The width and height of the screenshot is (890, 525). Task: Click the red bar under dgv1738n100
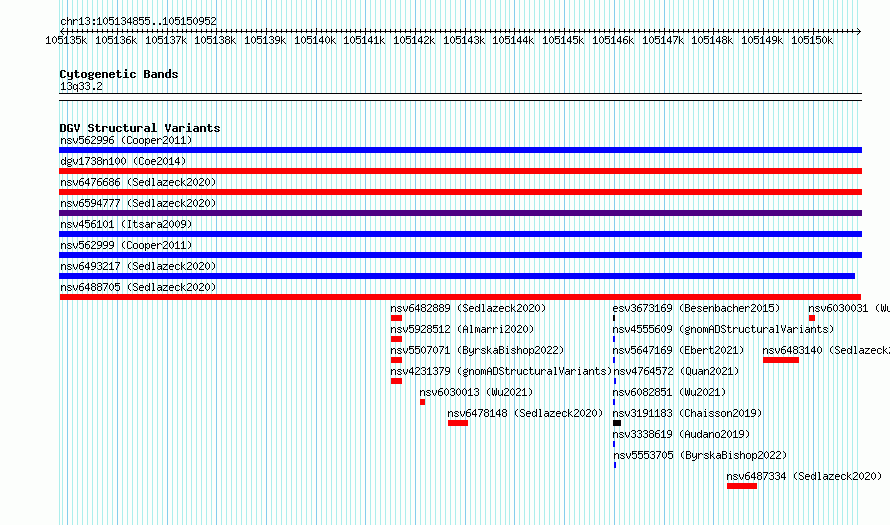point(460,171)
